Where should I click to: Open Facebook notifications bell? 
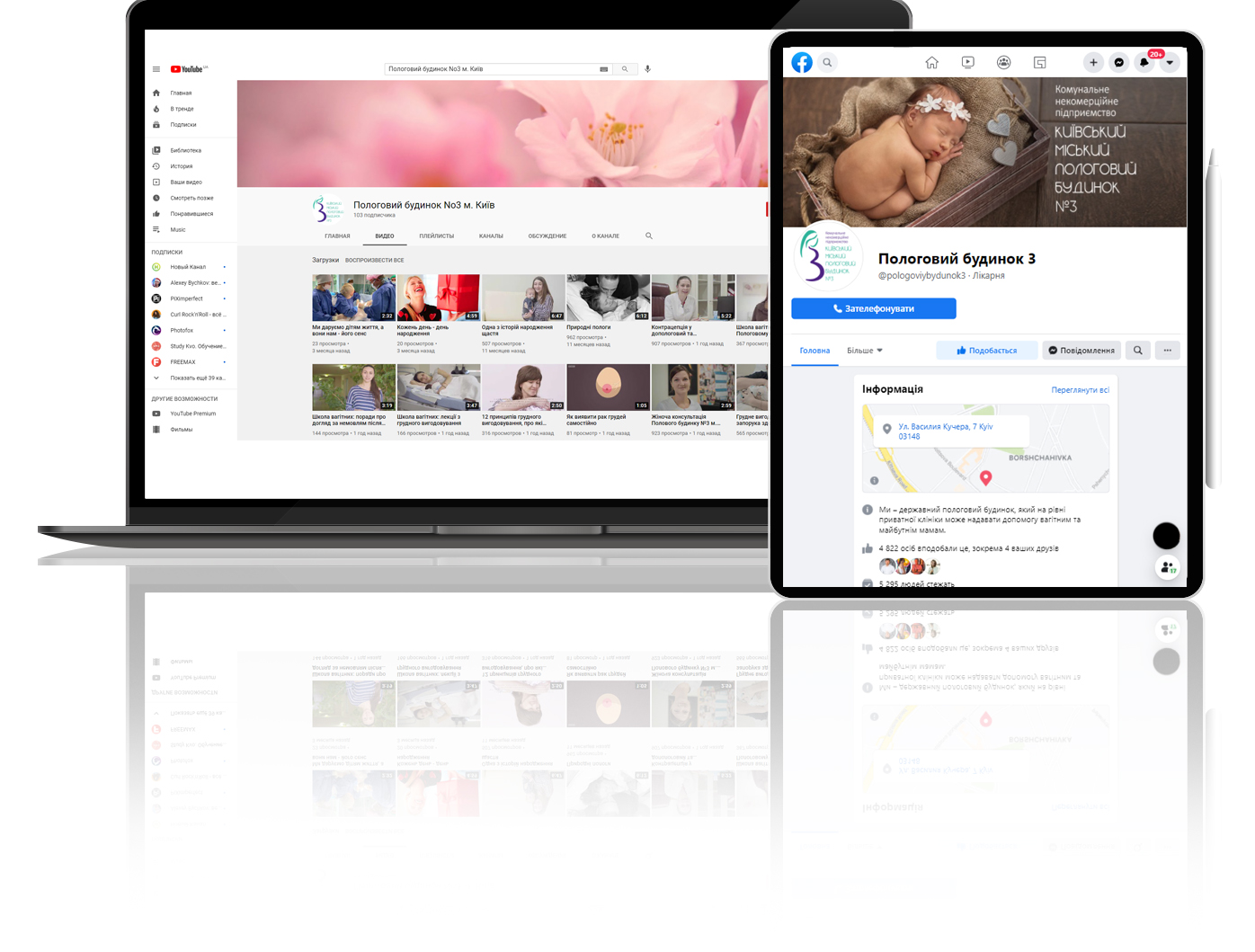[1144, 62]
